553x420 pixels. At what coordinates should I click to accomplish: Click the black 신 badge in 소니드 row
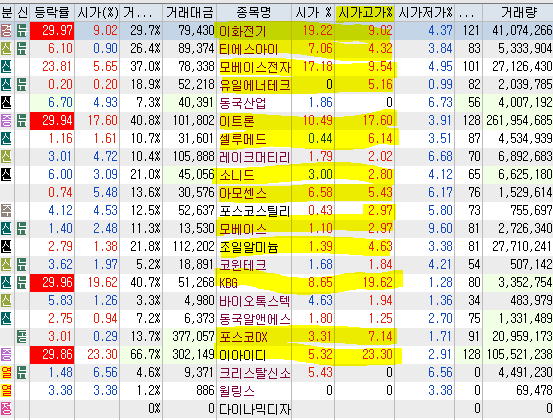(6, 175)
